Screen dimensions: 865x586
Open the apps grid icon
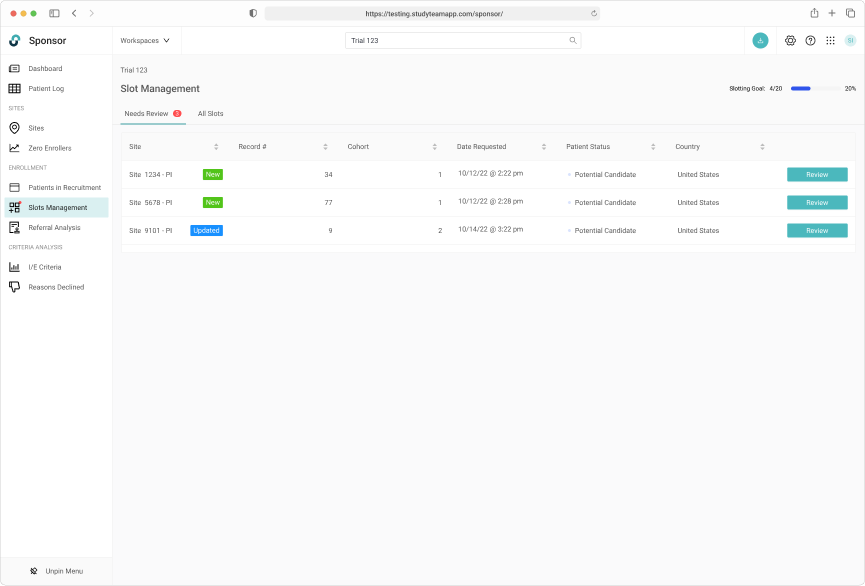click(x=830, y=40)
